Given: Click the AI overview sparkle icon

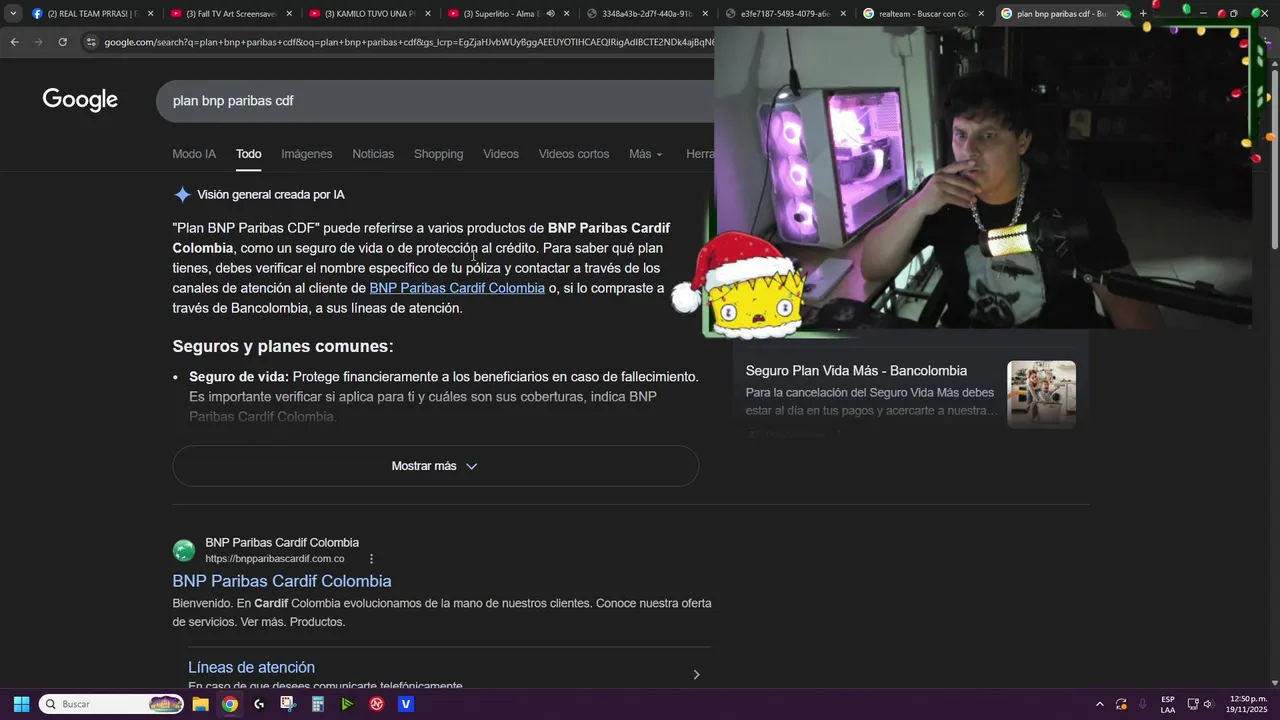Looking at the screenshot, I should (x=182, y=195).
